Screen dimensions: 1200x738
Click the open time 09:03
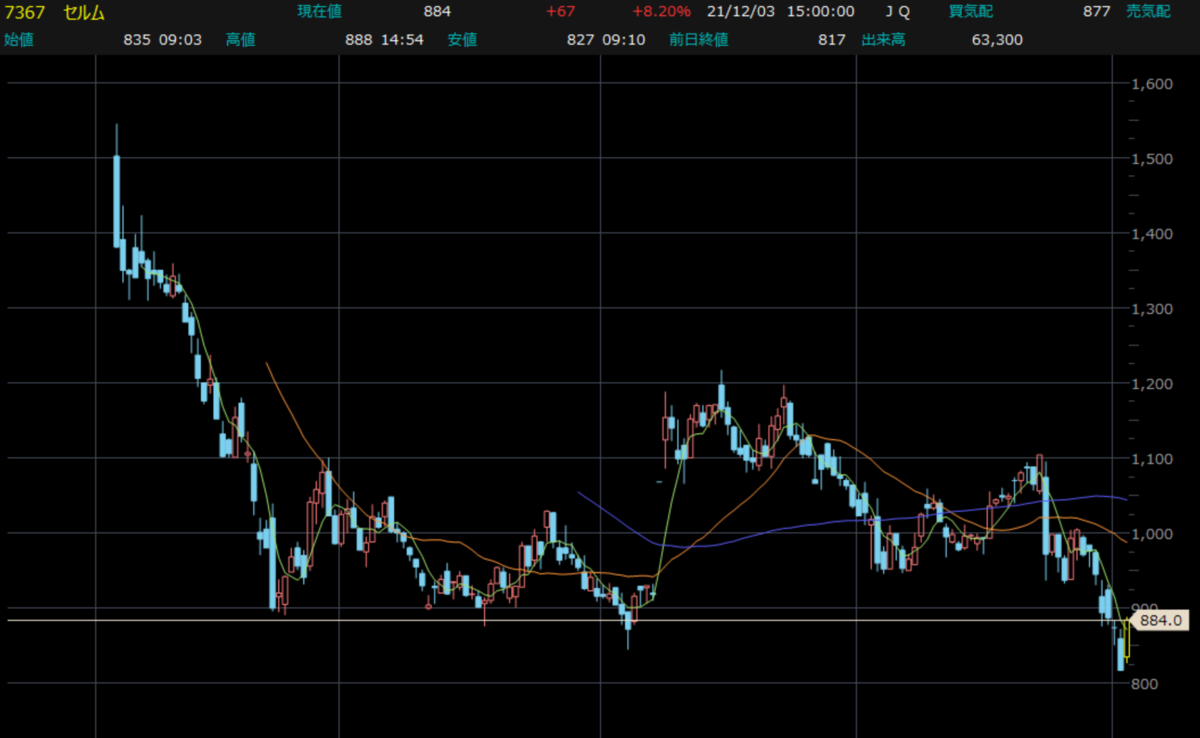(179, 40)
